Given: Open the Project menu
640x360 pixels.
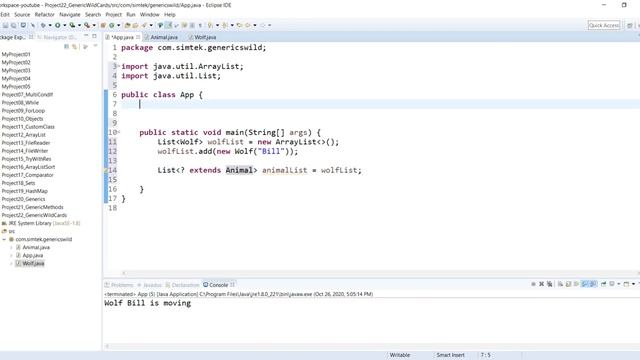Looking at the screenshot, I should point(113,14).
